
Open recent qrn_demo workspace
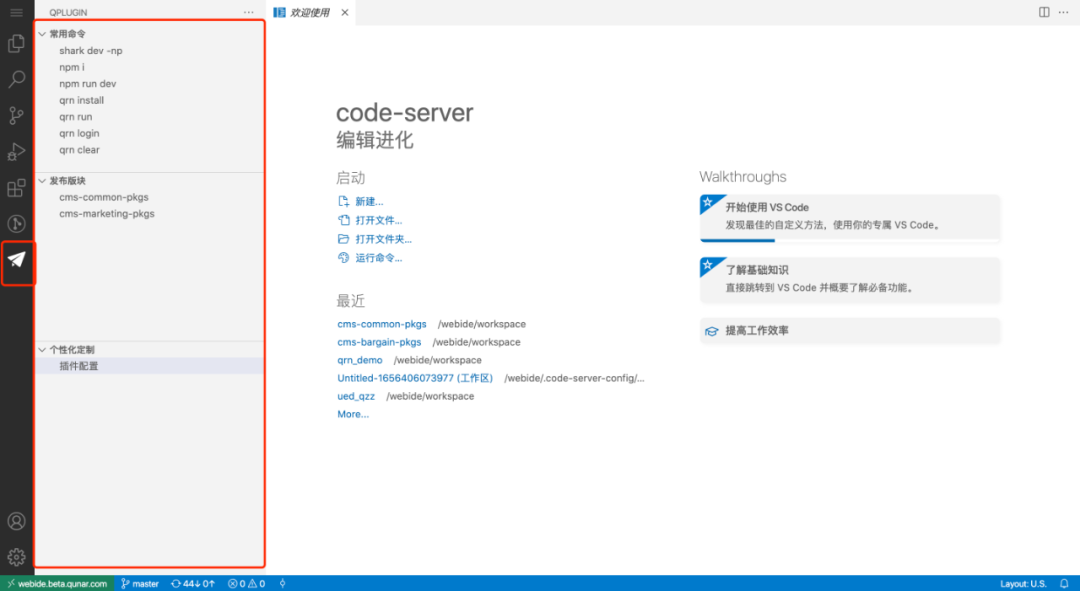pyautogui.click(x=360, y=360)
